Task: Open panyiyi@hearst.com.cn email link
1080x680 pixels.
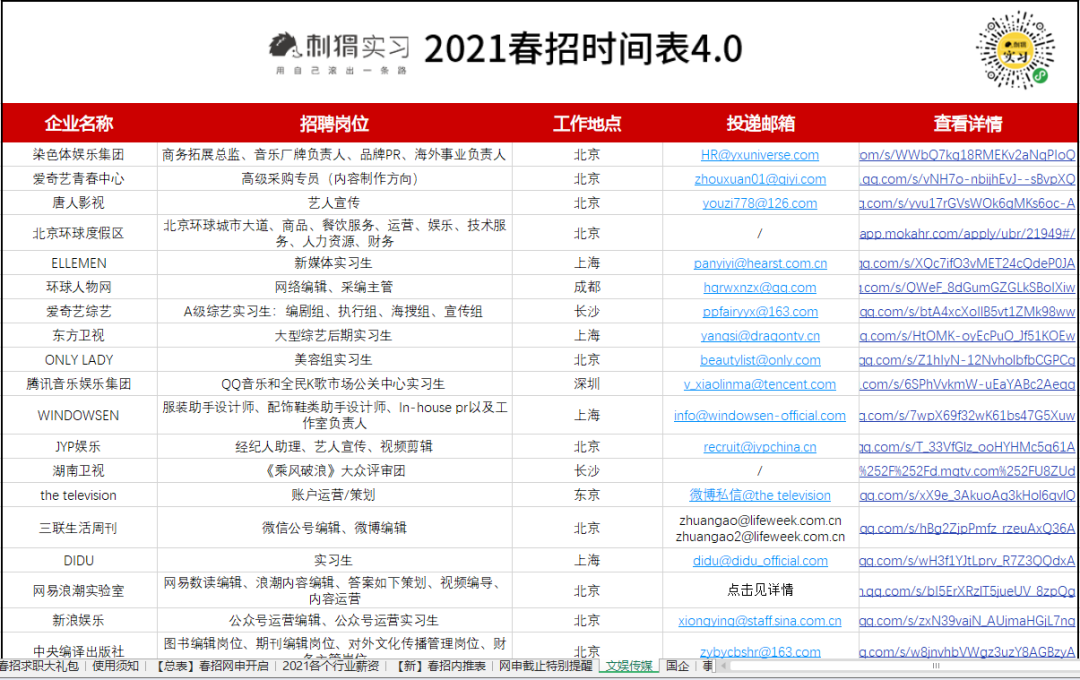Action: [760, 263]
